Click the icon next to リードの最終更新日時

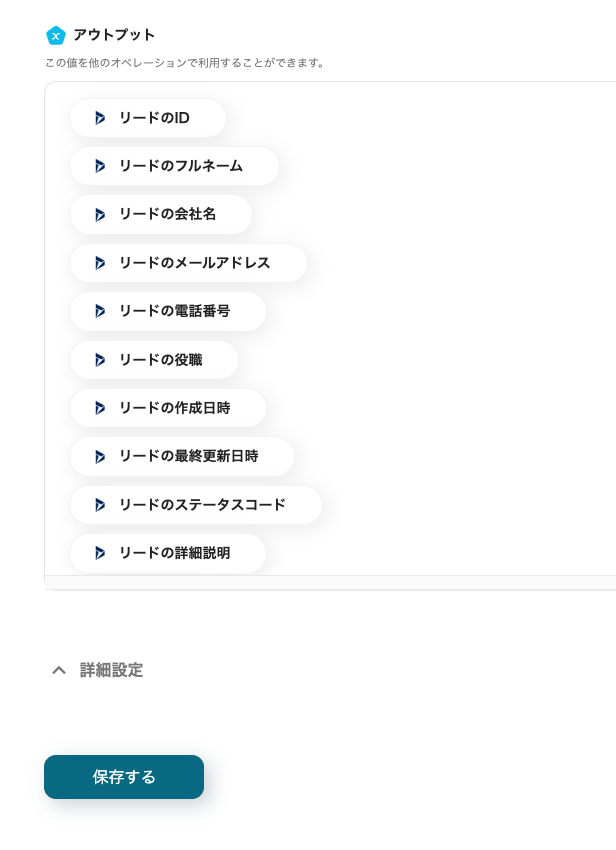[x=99, y=457]
